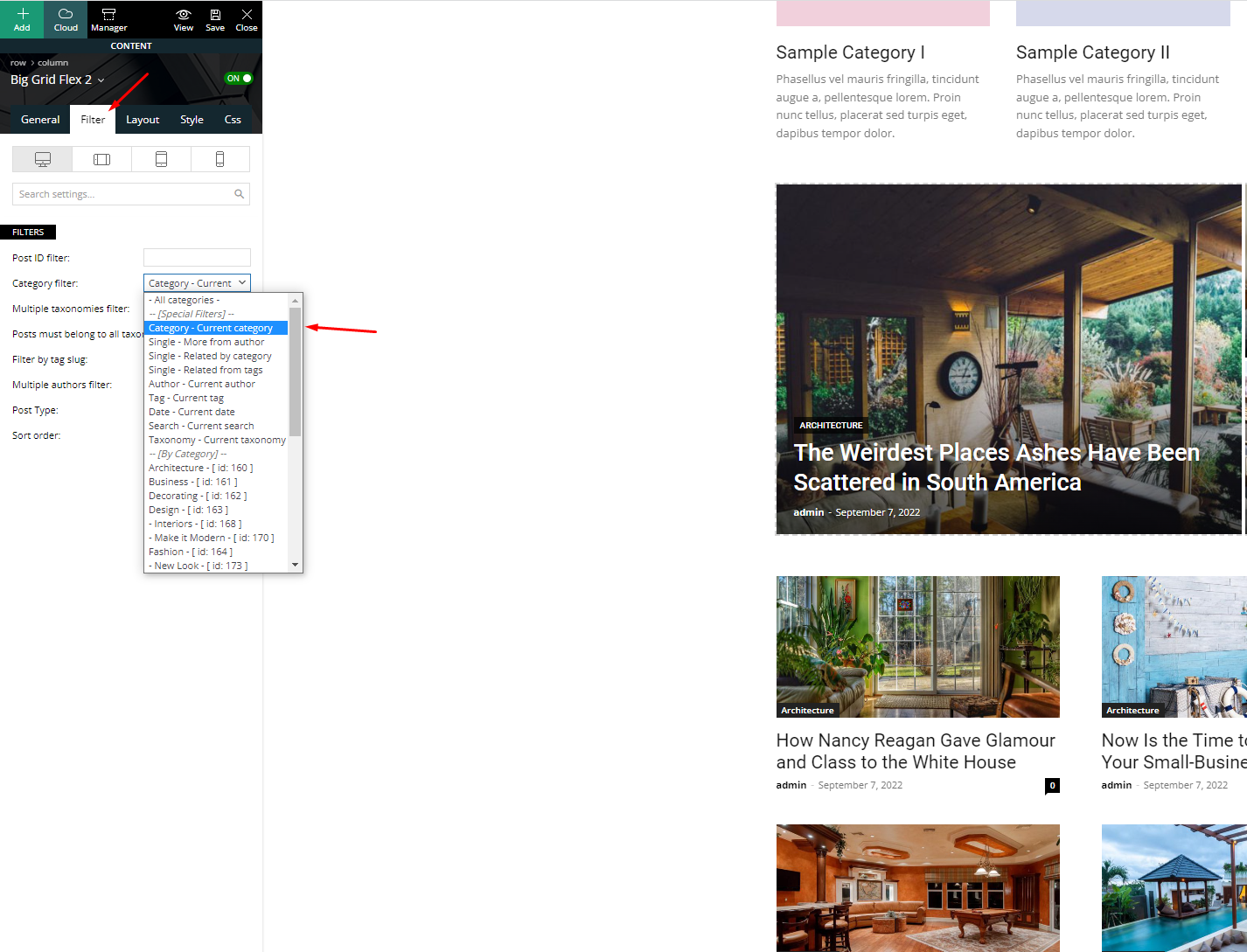Click the ARCHITECTURE badge on featured post
This screenshot has height=952, width=1247.
point(831,426)
